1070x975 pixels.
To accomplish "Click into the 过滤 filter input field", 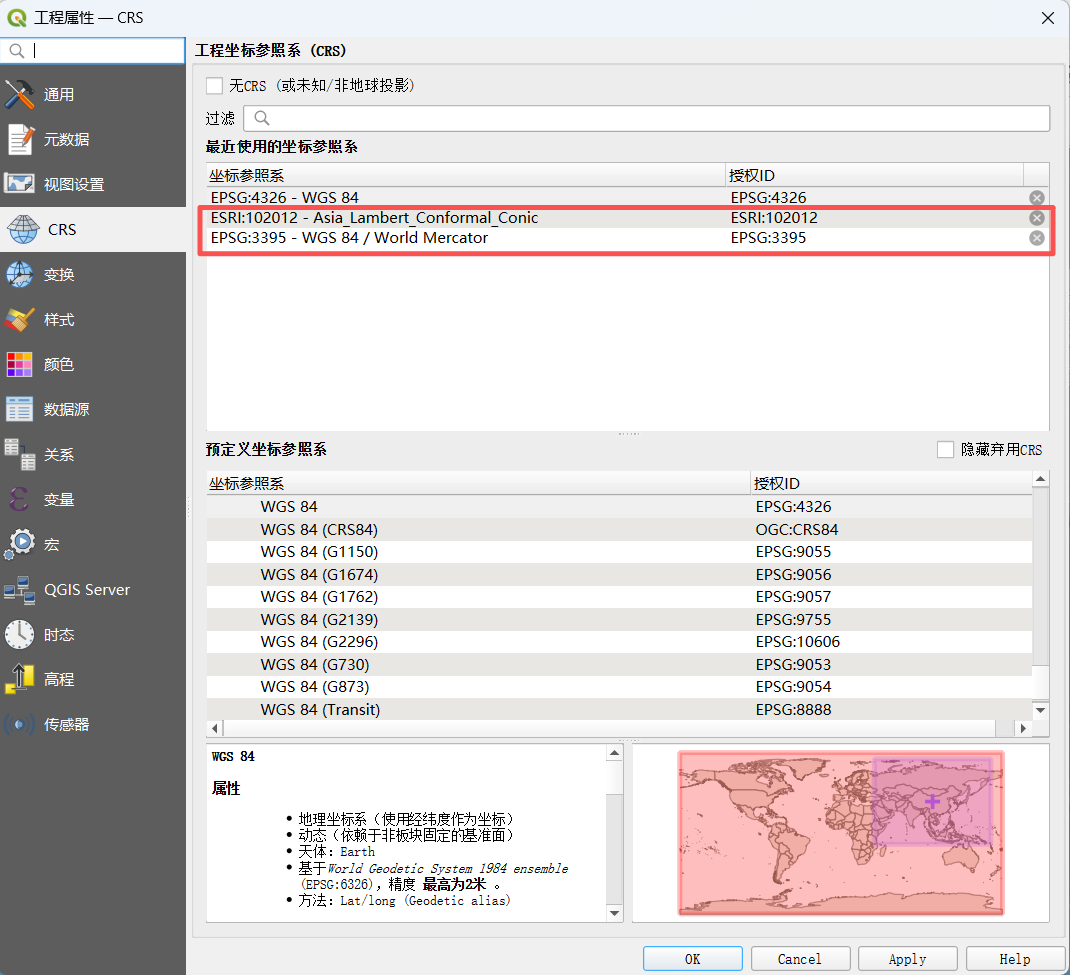I will point(646,118).
